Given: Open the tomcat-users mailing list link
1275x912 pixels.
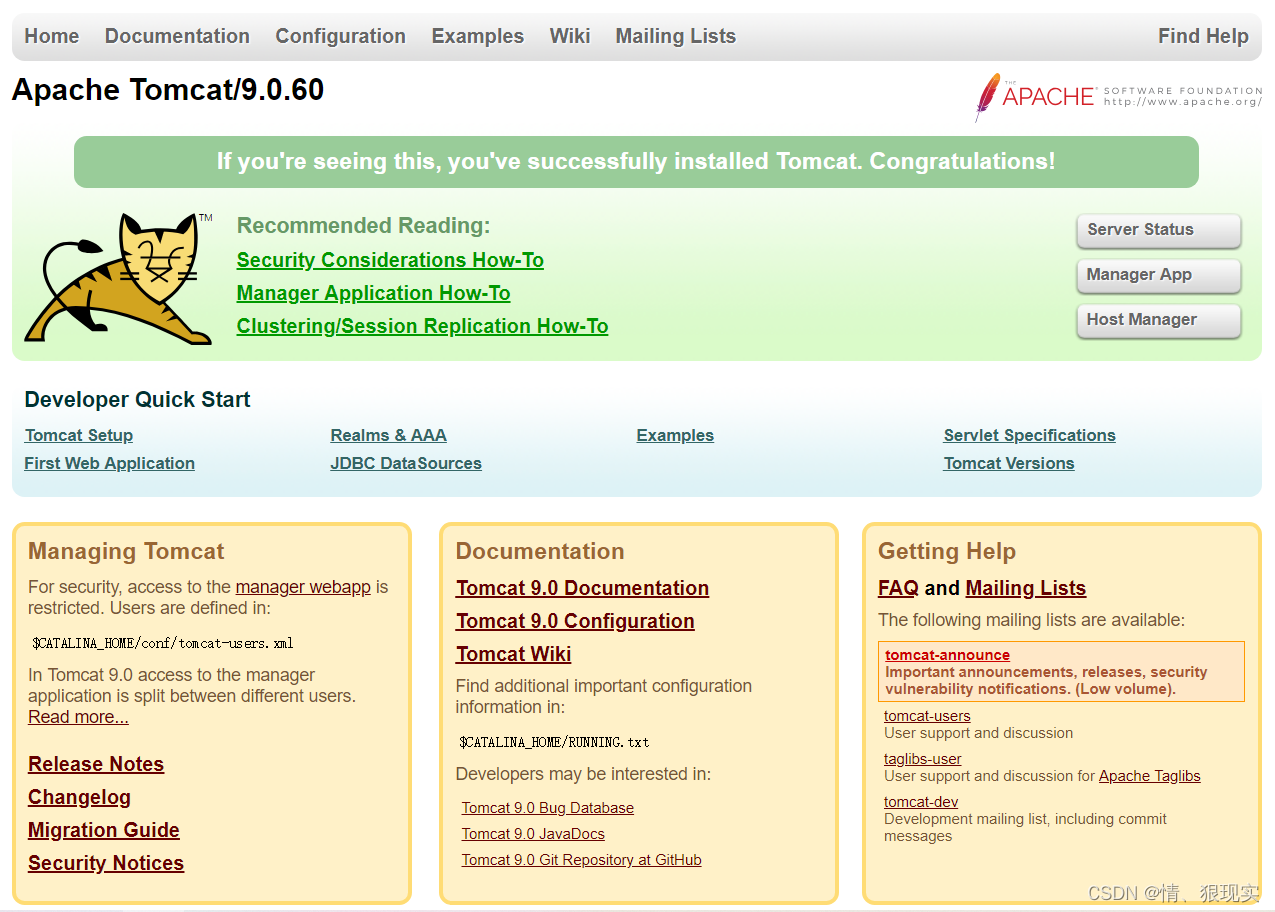Looking at the screenshot, I should 927,716.
